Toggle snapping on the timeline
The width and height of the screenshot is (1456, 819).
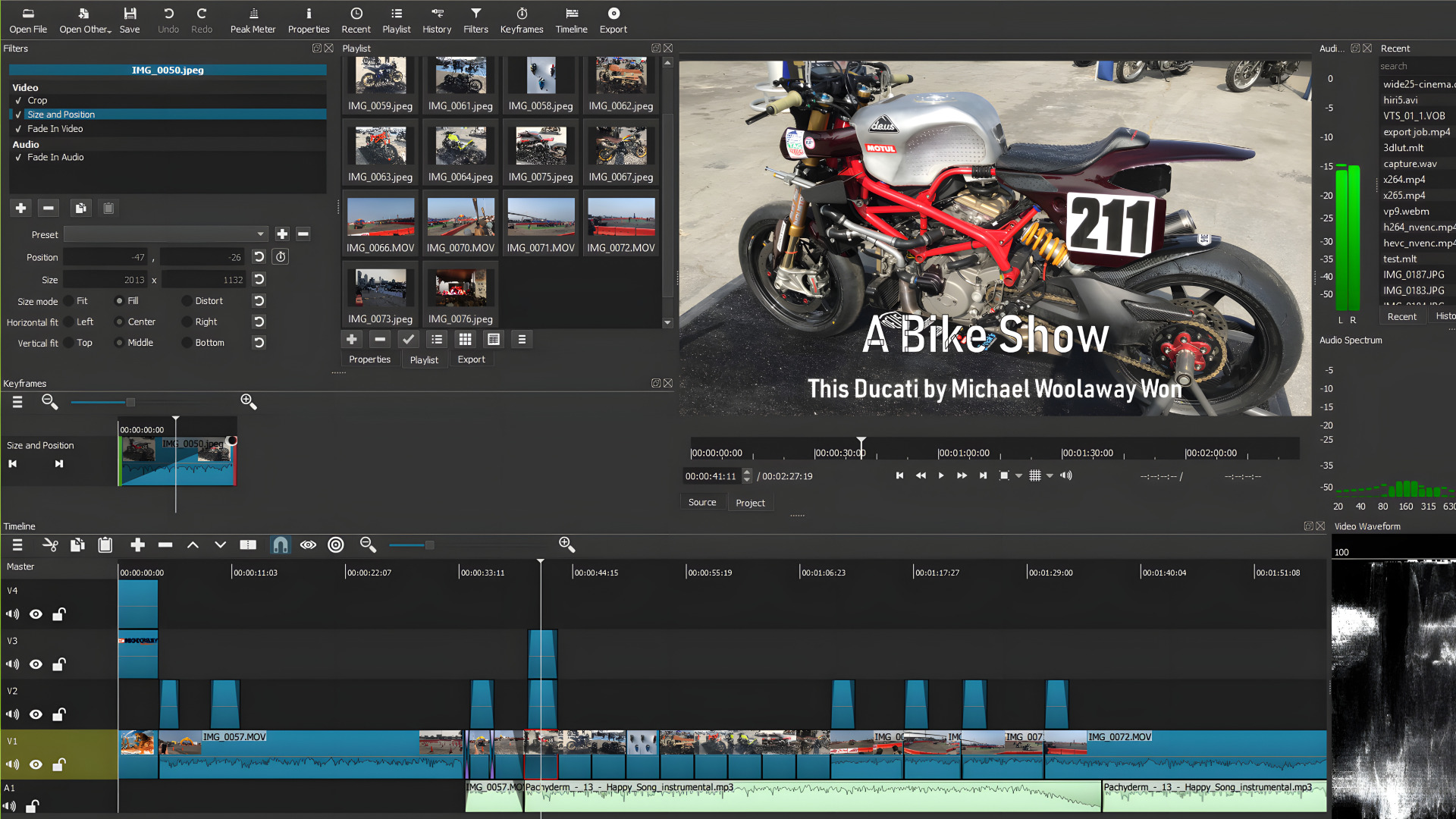click(281, 544)
